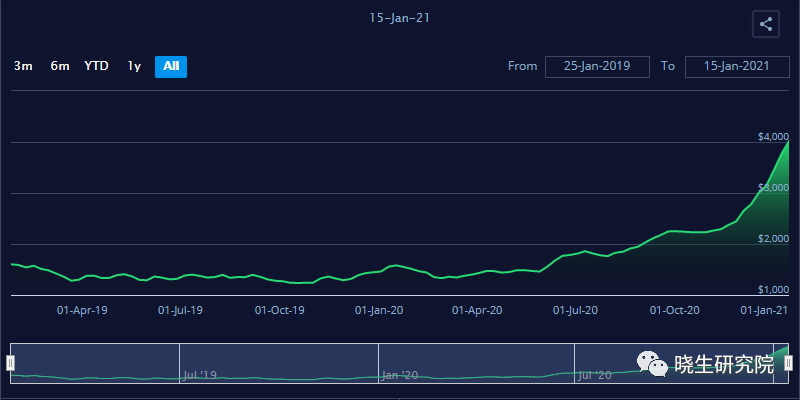The width and height of the screenshot is (800, 400).
Task: Click the 01-Jan-21 axis date
Action: pos(765,310)
